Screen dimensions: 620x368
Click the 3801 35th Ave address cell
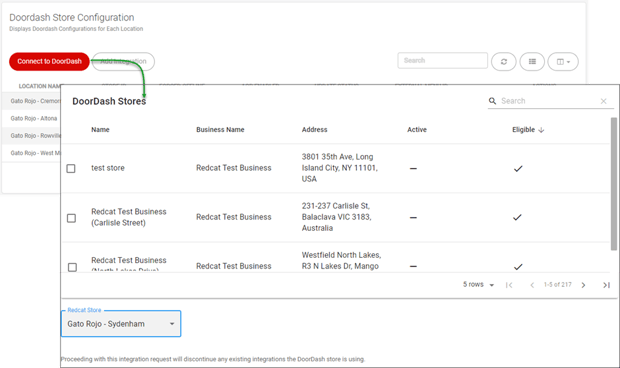[x=340, y=168]
